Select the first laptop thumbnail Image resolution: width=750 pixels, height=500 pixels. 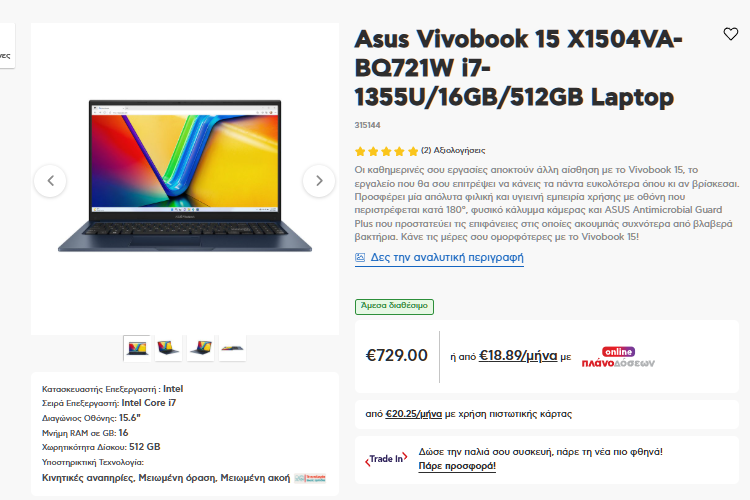[x=137, y=348]
